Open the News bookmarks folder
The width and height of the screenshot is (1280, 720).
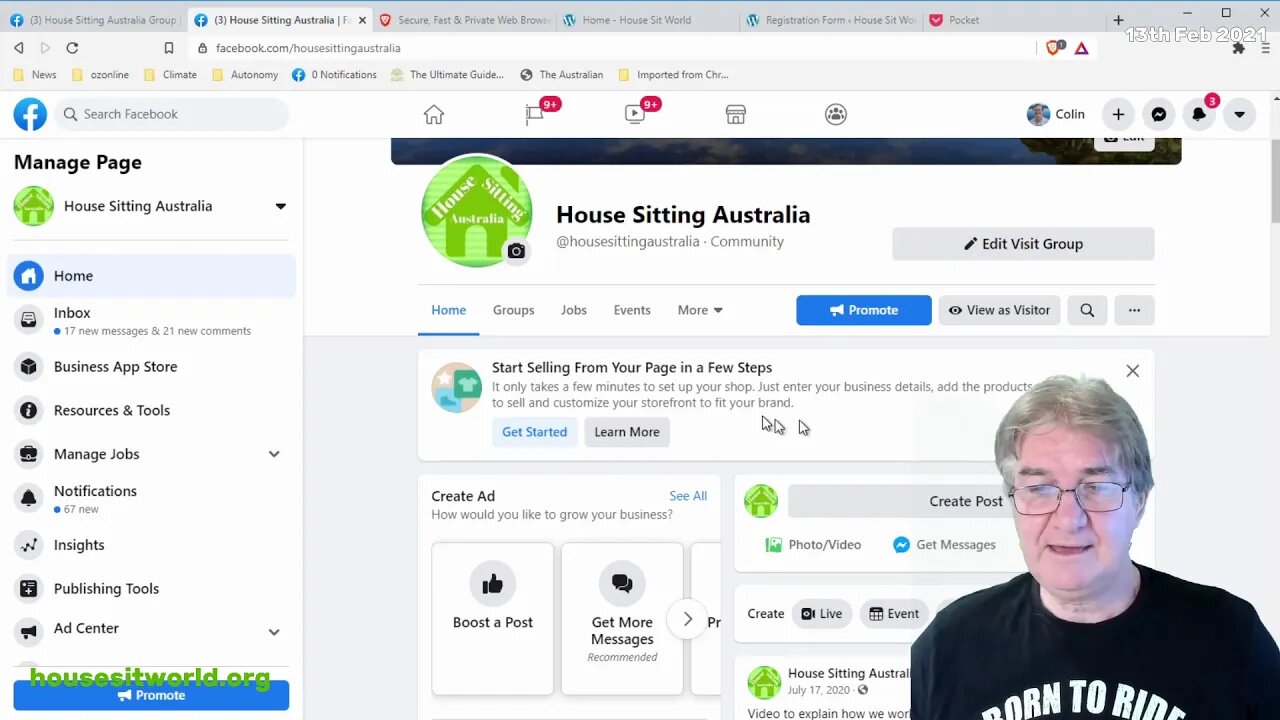[35, 75]
